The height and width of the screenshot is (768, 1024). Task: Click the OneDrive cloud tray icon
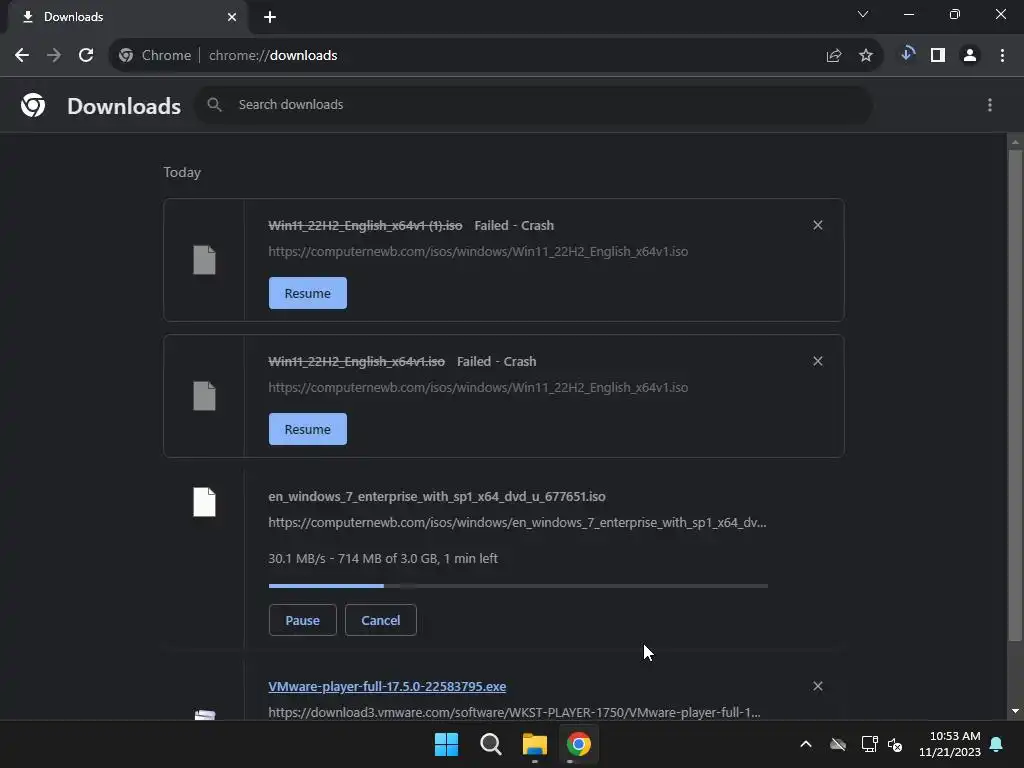(x=838, y=744)
